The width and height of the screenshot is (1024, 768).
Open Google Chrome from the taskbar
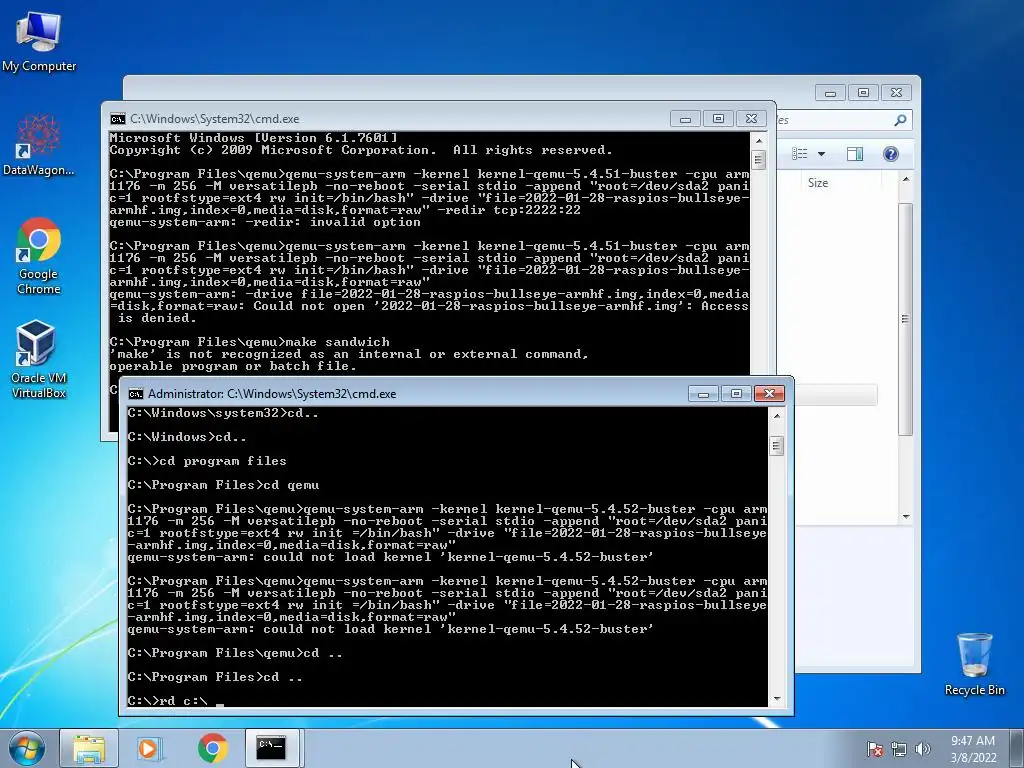point(212,748)
